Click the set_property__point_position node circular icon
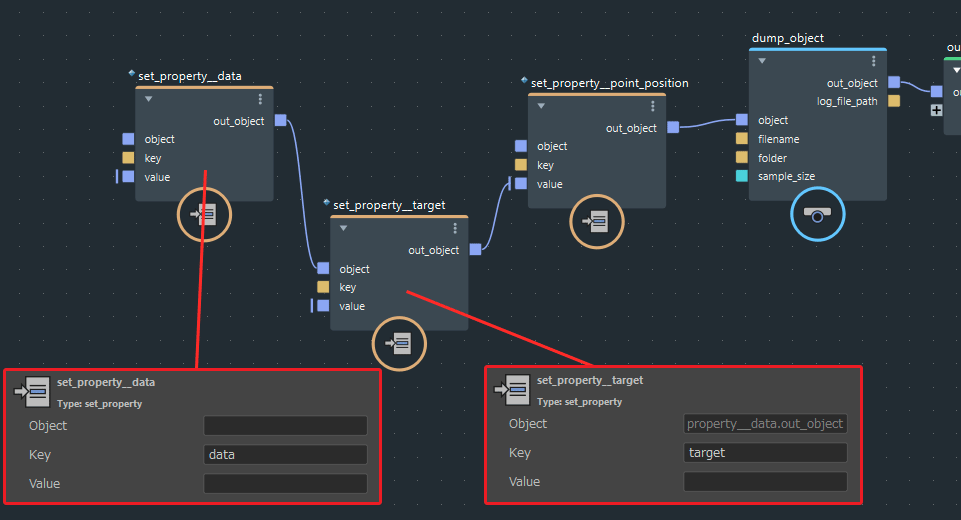The width and height of the screenshot is (961, 520). 596,221
